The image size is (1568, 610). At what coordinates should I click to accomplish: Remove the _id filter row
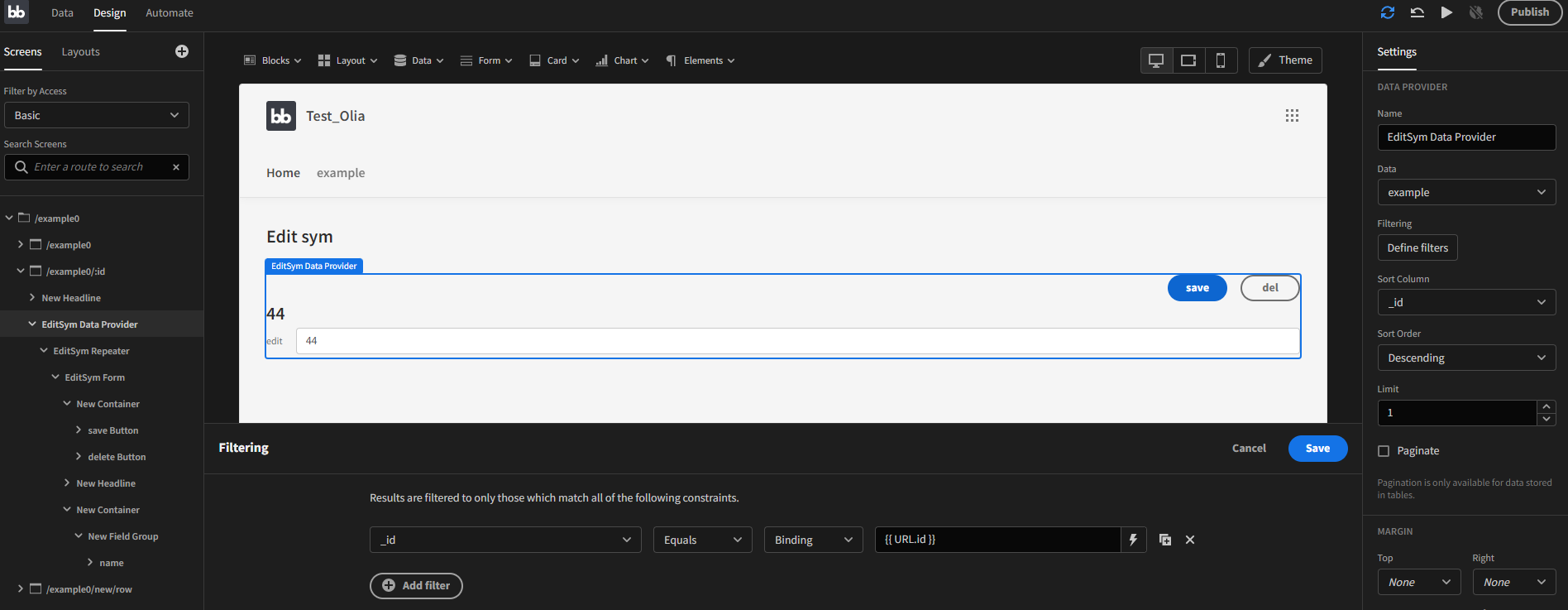(1190, 540)
